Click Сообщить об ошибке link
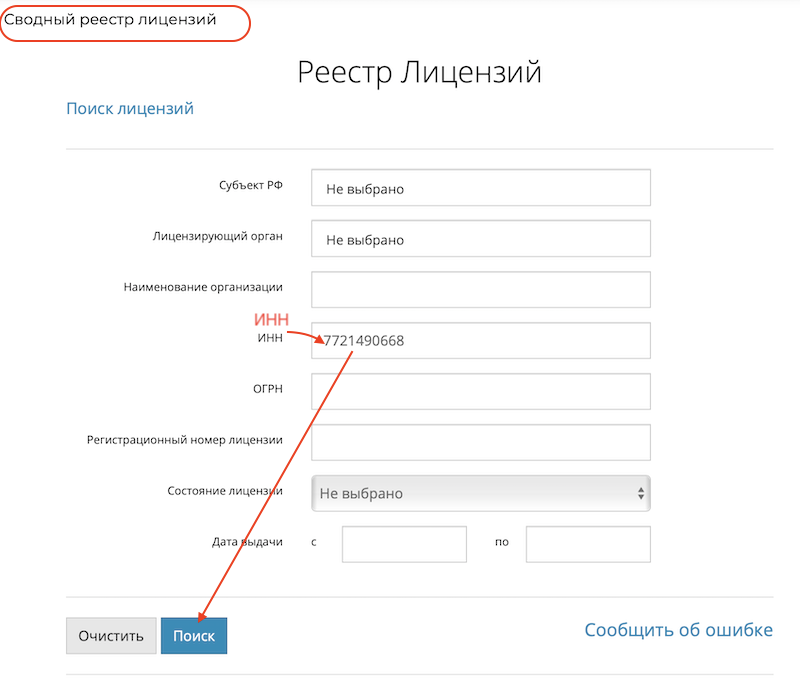 (x=678, y=630)
